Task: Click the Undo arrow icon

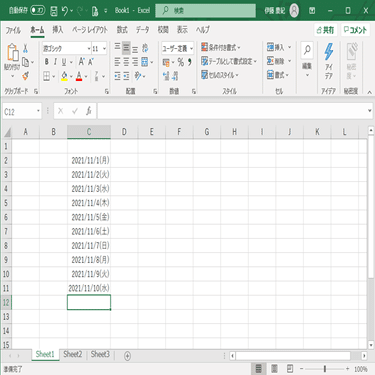Action: pyautogui.click(x=65, y=11)
